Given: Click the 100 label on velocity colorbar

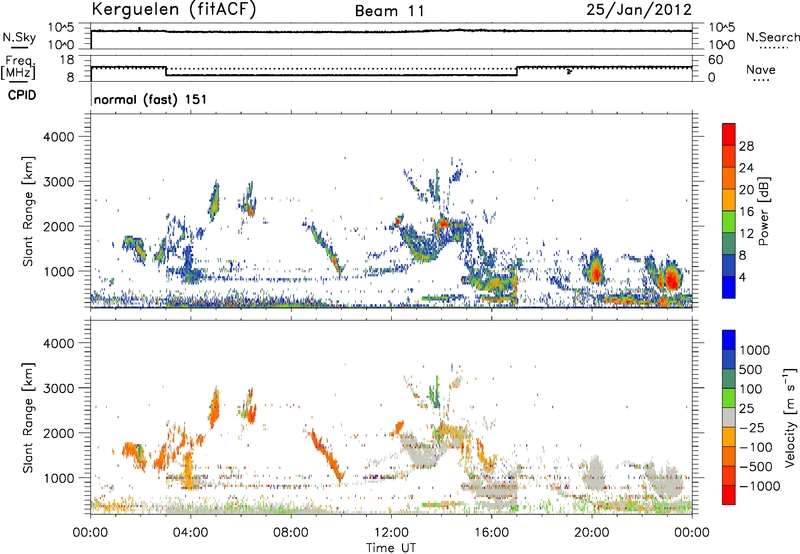Looking at the screenshot, I should coord(750,389).
